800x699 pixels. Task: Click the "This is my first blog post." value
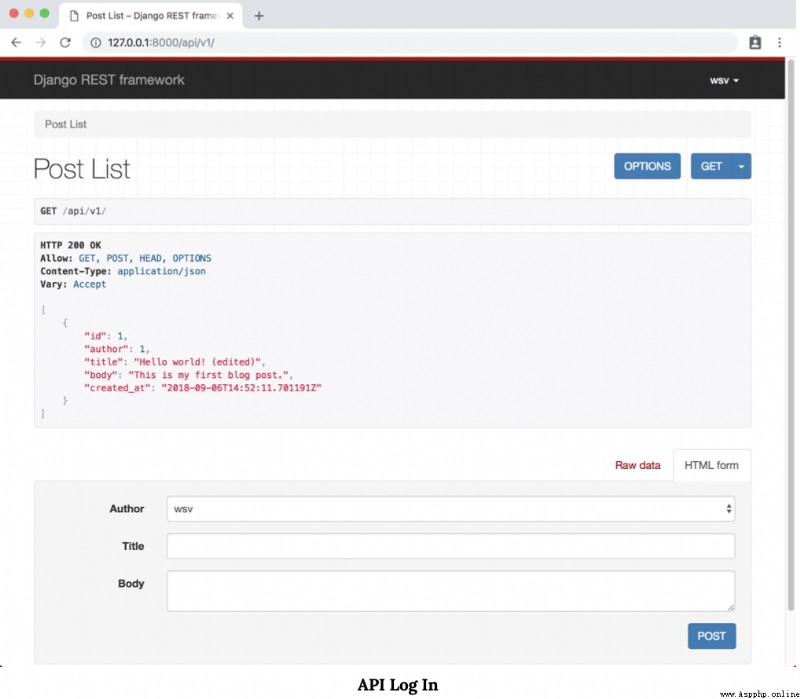coord(210,375)
